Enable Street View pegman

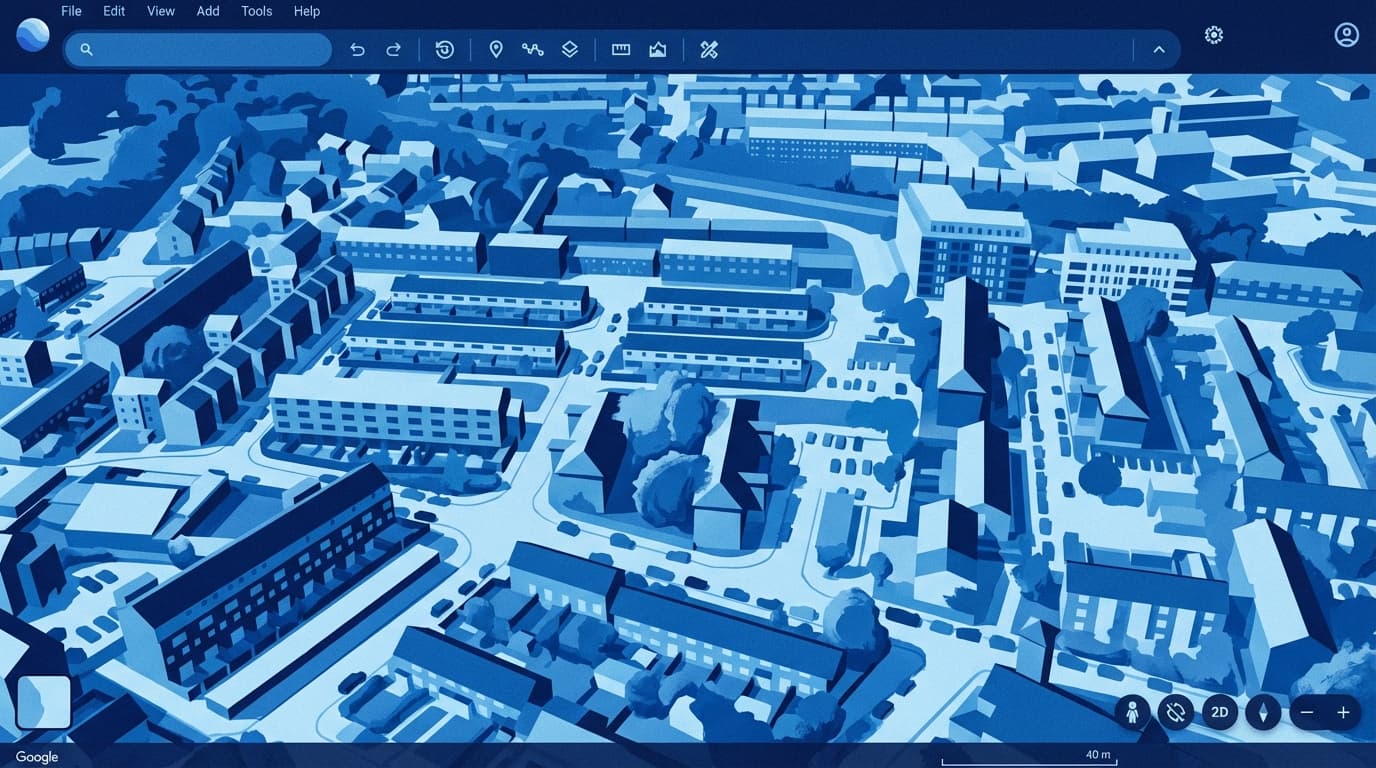[1132, 712]
